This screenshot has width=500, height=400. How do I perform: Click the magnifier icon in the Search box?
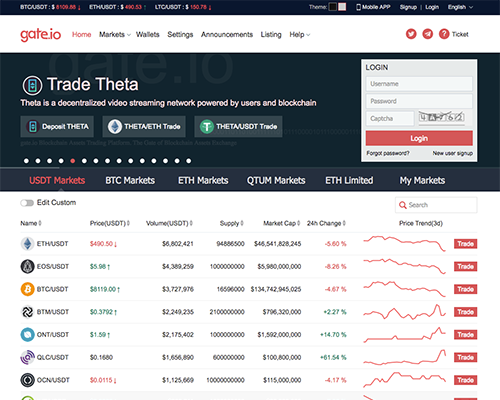(403, 205)
